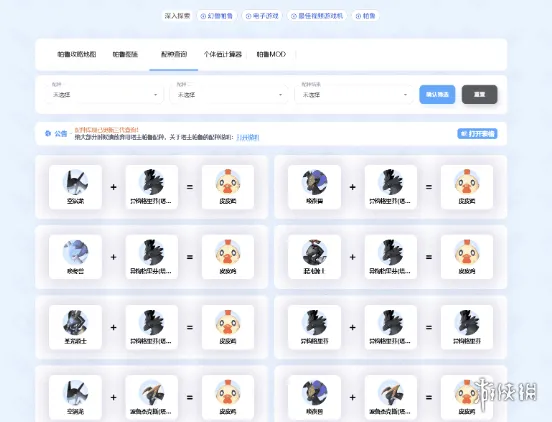The image size is (552, 422).
Task: Select the 唤夜兽 card paired with 异构格里芬
Action: coord(314,187)
